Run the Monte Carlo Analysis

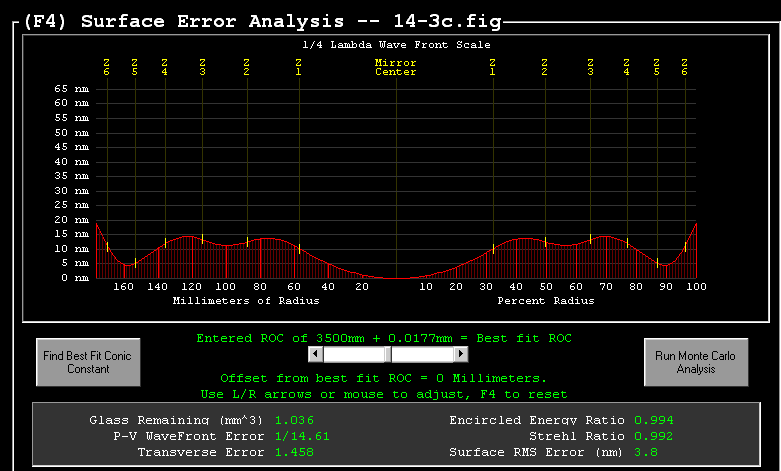click(x=694, y=361)
